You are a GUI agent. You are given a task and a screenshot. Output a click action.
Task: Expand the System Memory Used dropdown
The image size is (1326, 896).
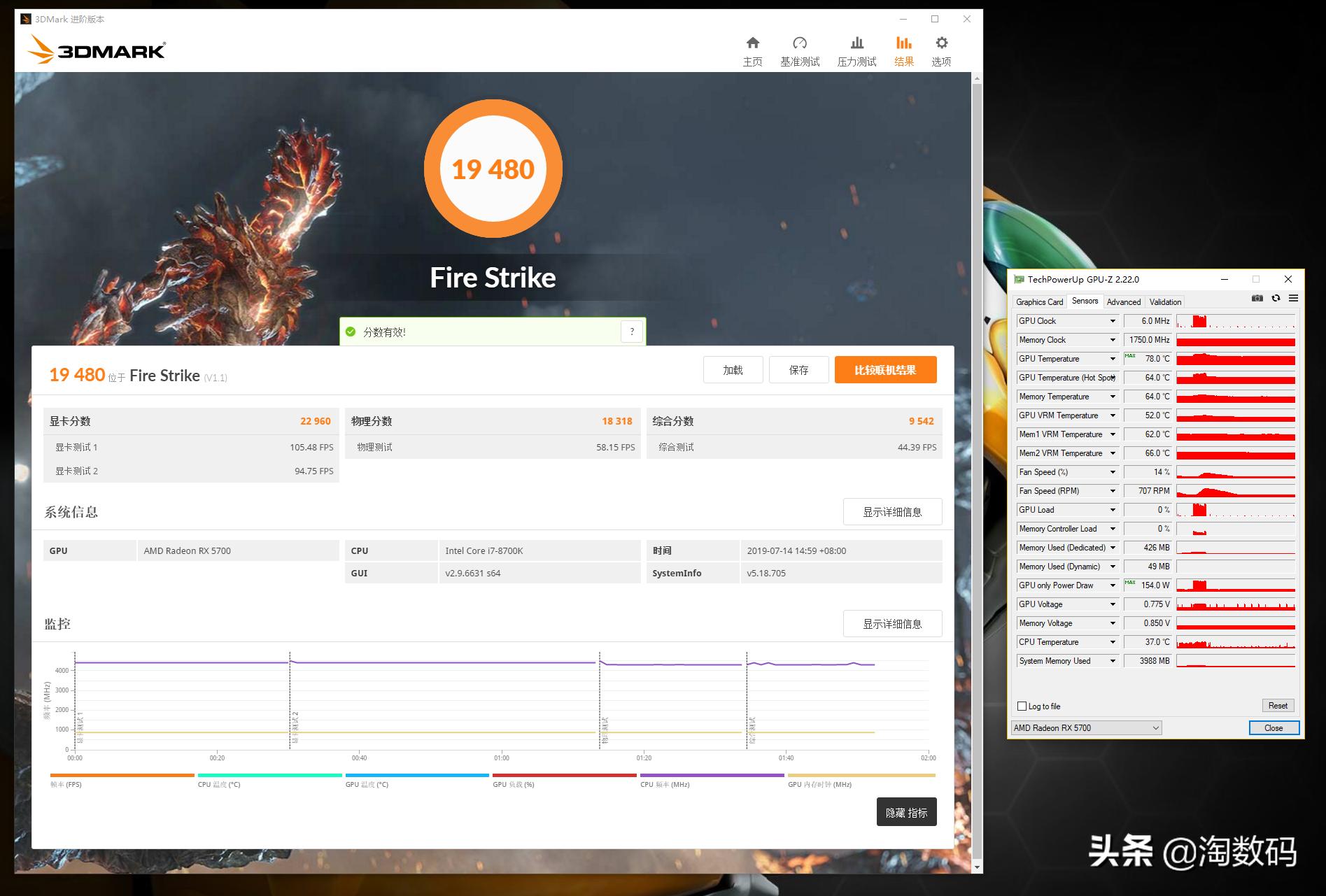click(1113, 661)
